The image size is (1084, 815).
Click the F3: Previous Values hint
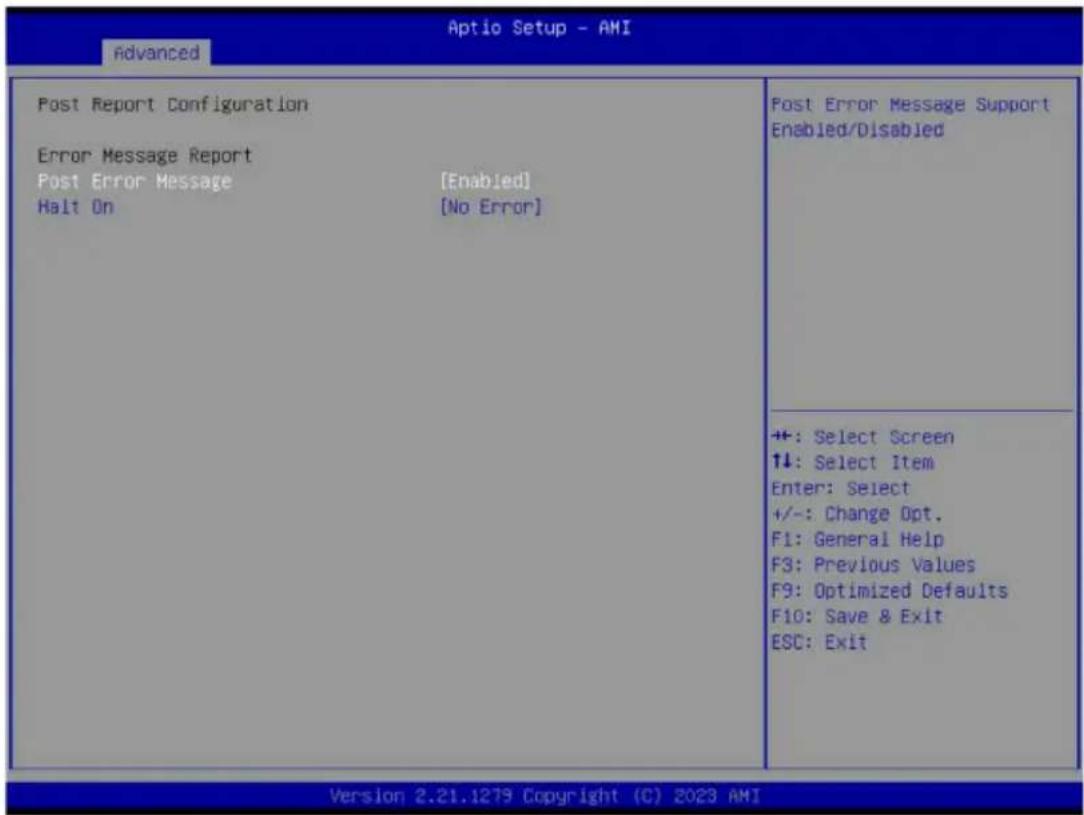click(873, 565)
